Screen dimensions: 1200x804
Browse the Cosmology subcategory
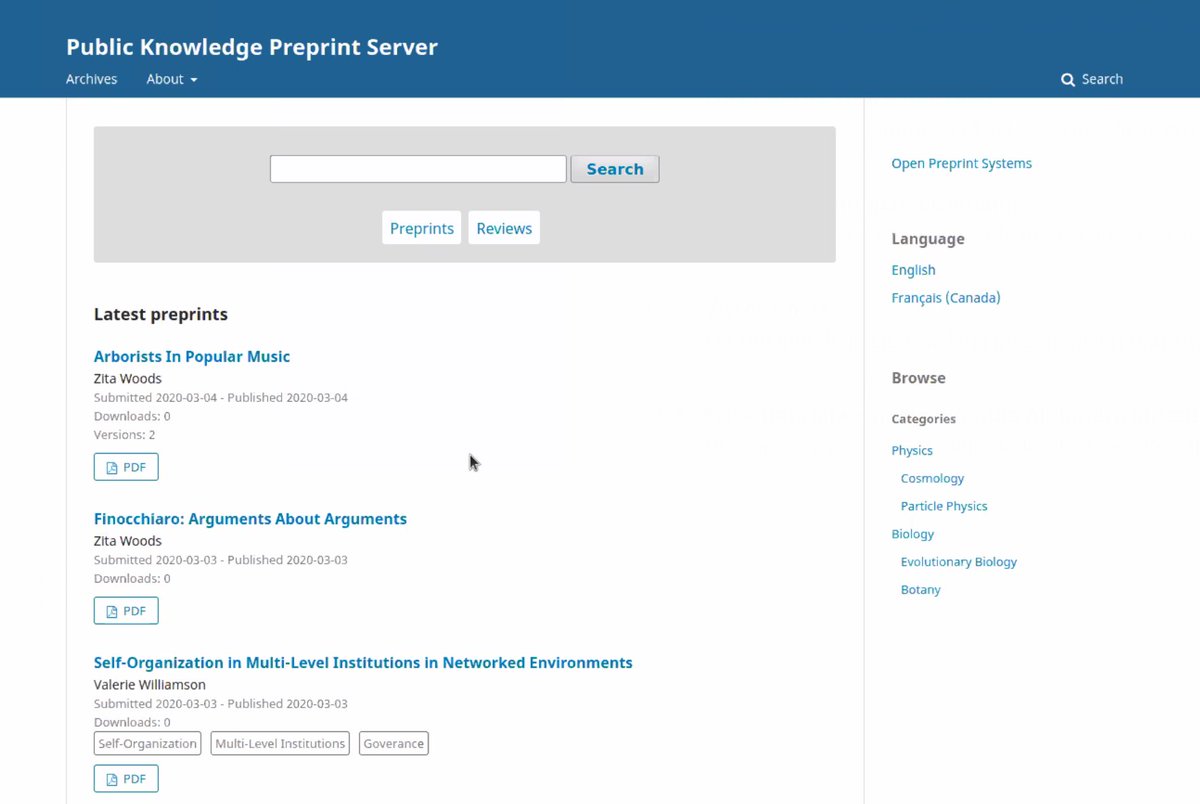(932, 478)
